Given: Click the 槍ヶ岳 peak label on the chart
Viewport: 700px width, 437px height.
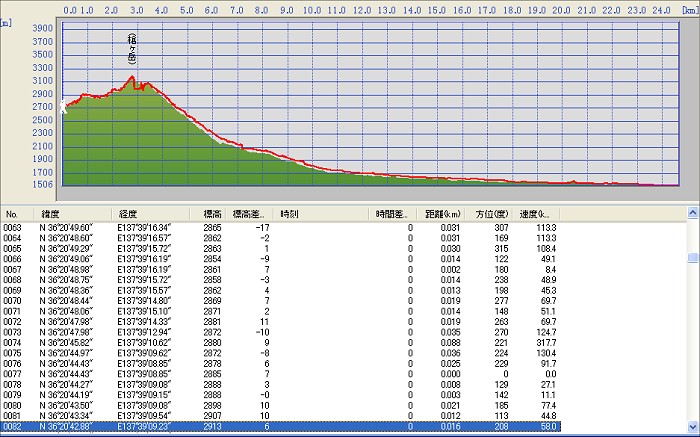Looking at the screenshot, I should pos(132,50).
